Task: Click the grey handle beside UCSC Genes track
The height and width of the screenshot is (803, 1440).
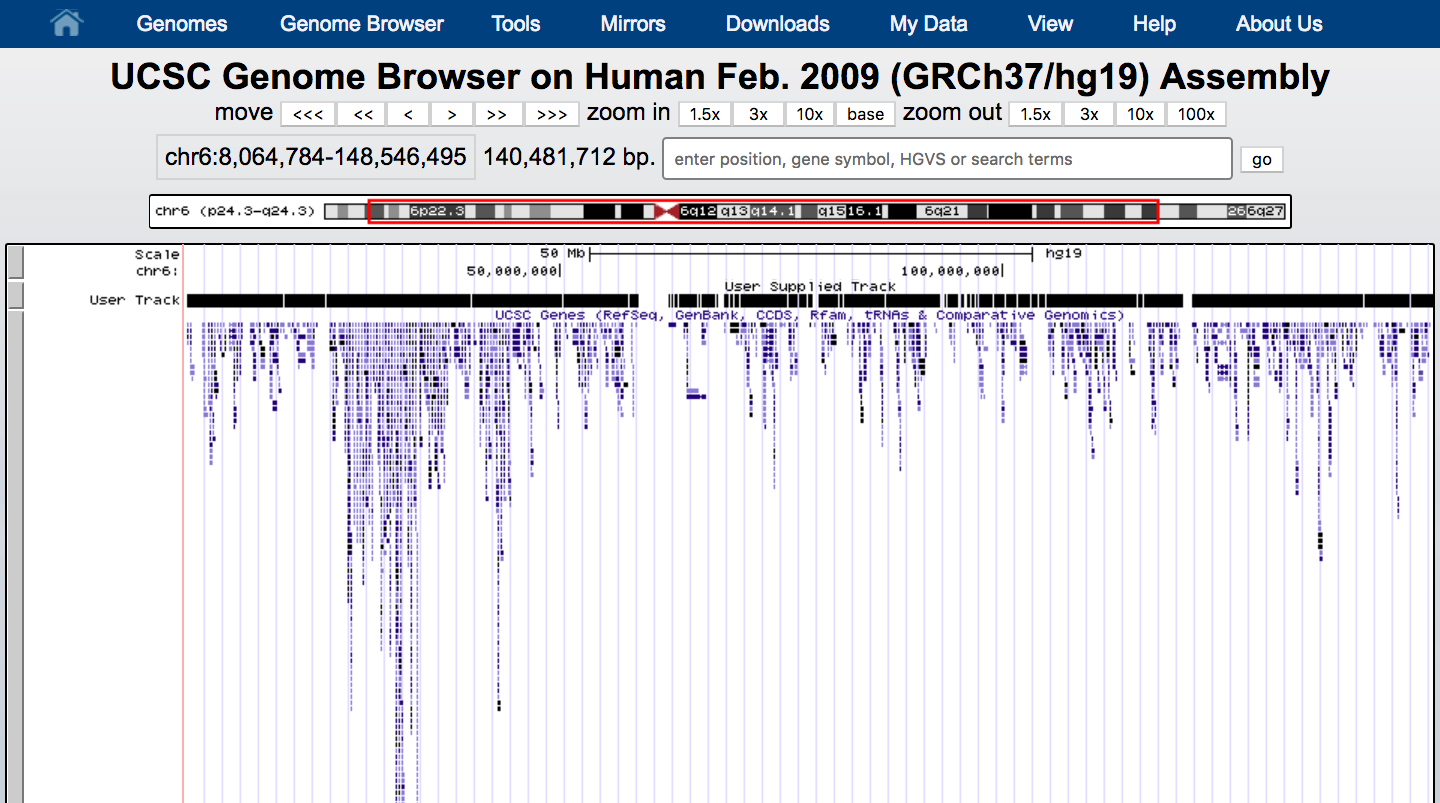Action: tap(15, 556)
